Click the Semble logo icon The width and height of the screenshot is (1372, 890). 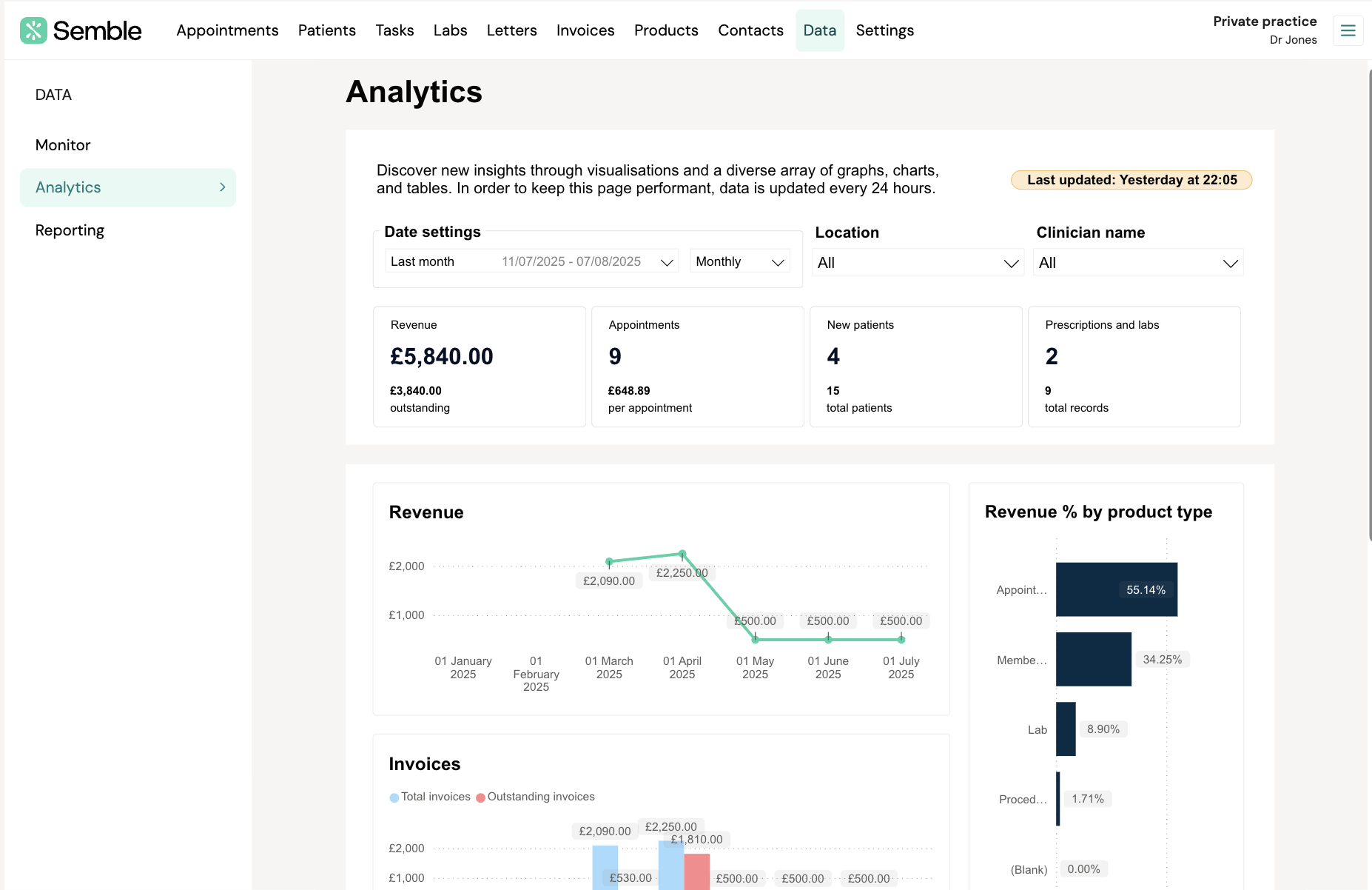33,30
